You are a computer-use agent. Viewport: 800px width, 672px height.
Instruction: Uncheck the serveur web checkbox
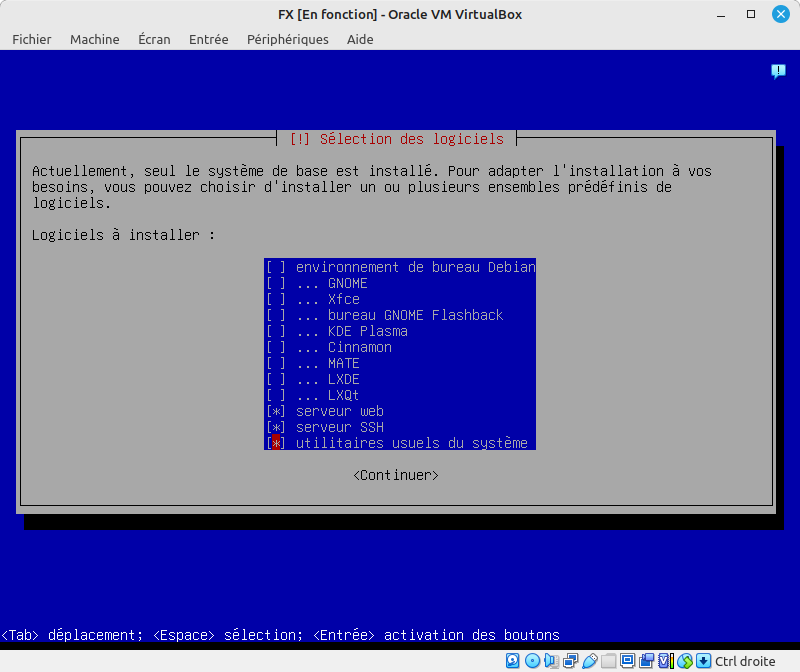pyautogui.click(x=276, y=411)
